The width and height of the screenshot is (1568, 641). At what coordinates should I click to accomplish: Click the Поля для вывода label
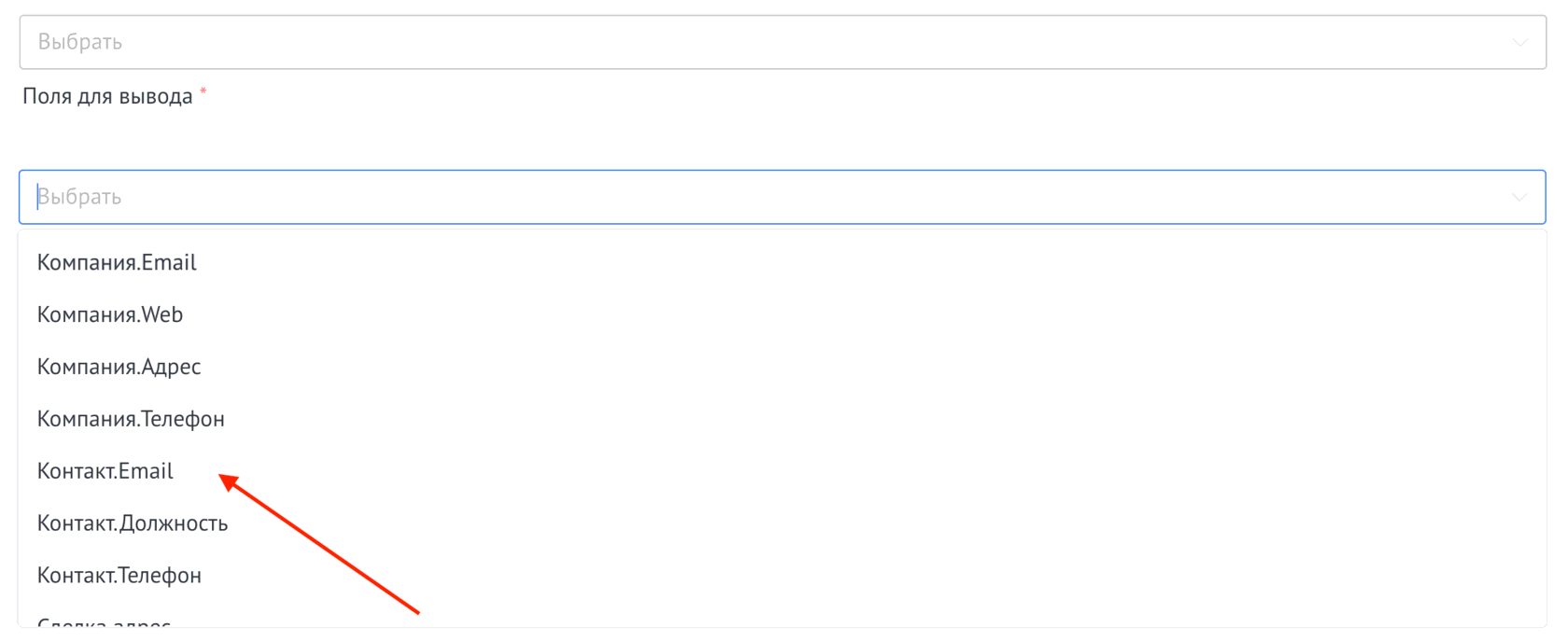tap(107, 97)
